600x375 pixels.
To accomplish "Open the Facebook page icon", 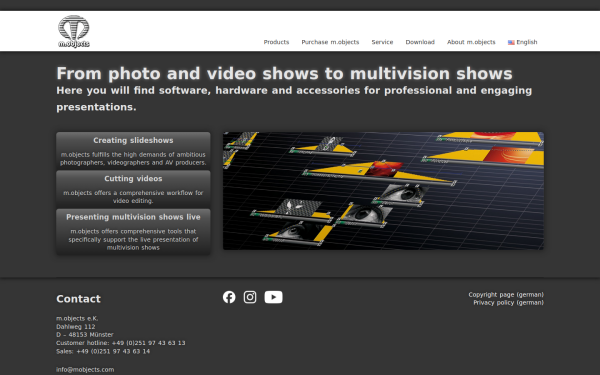I will (229, 297).
